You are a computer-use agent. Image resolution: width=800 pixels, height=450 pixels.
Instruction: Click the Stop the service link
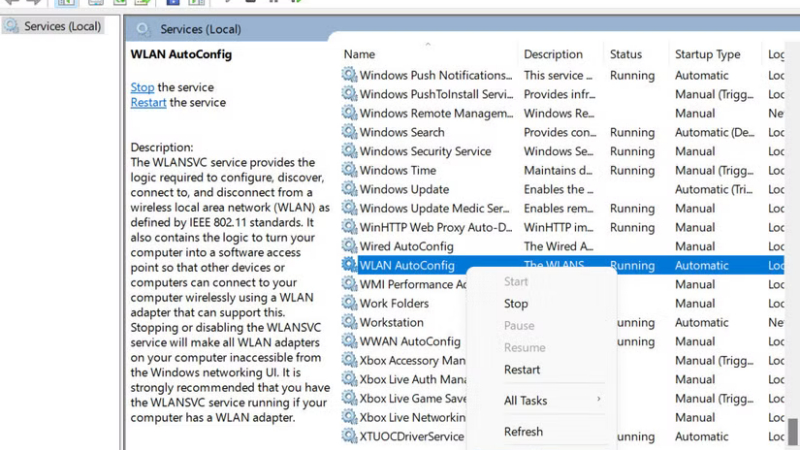coord(142,87)
